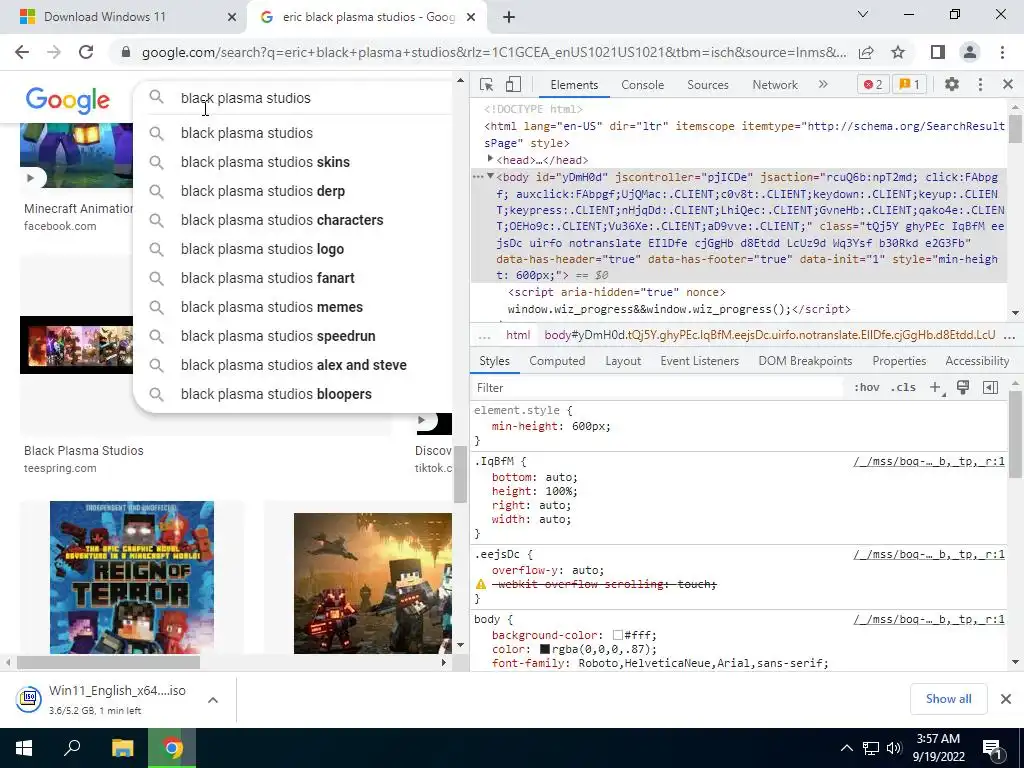
Task: Collapse the body element node
Action: 490,176
